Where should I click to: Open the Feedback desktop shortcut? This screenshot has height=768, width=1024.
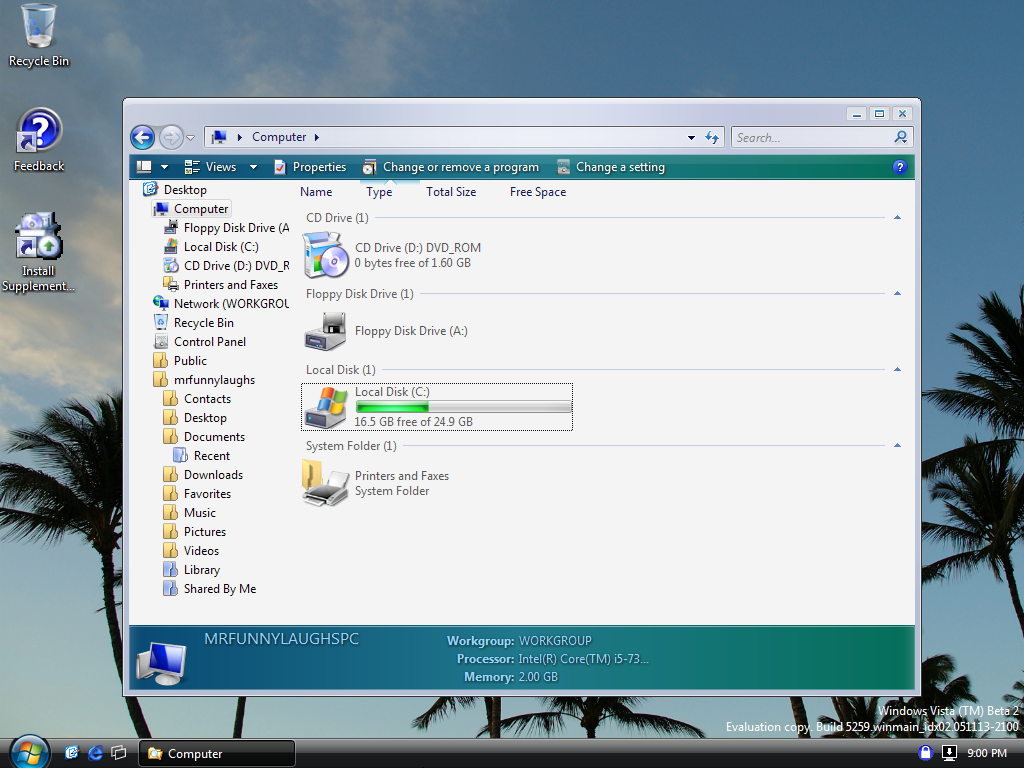[x=39, y=132]
